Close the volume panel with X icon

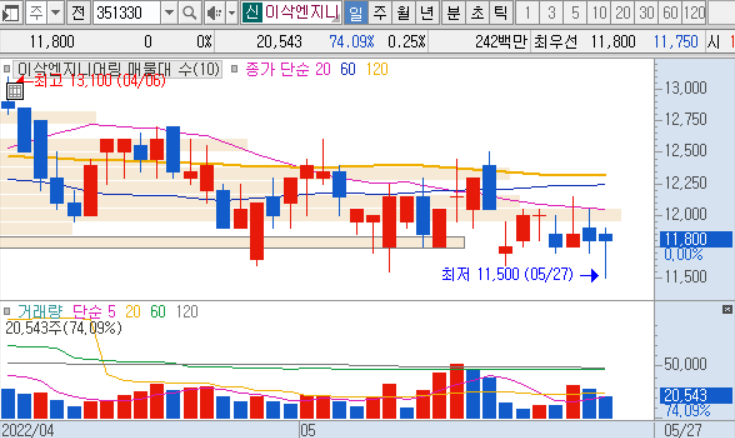pyautogui.click(x=727, y=310)
